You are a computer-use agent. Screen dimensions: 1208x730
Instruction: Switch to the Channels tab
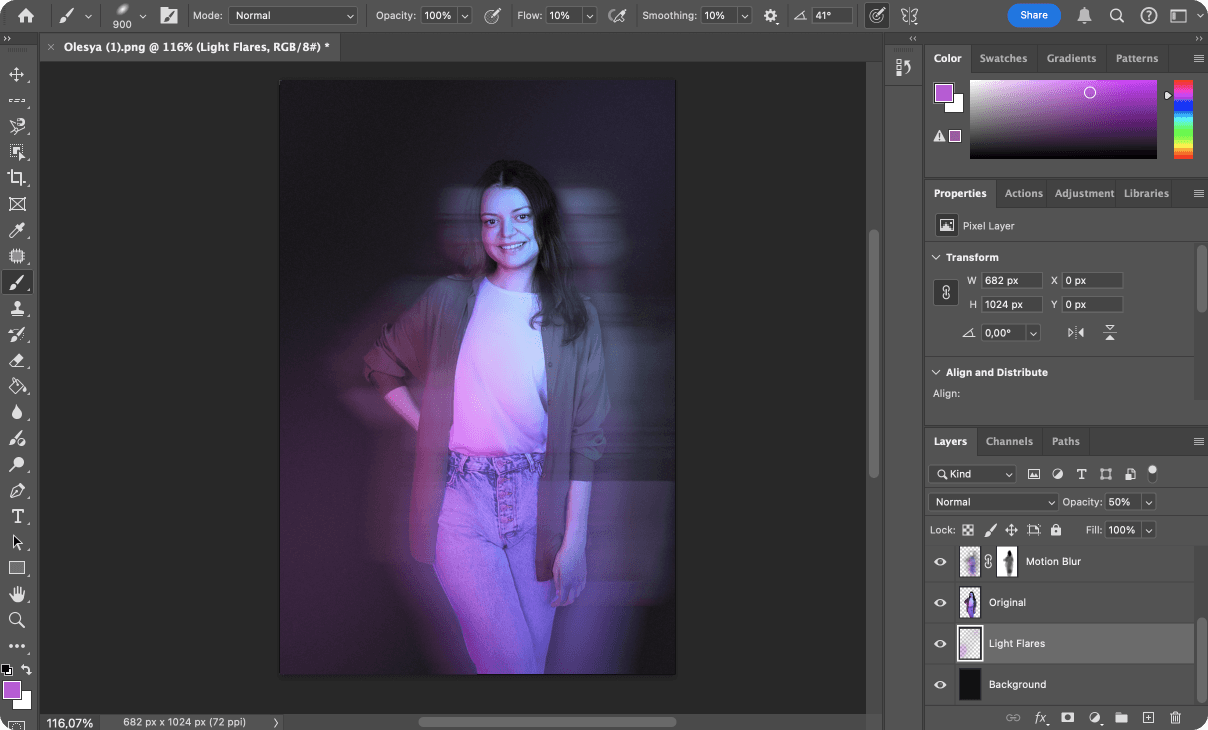pos(1009,441)
